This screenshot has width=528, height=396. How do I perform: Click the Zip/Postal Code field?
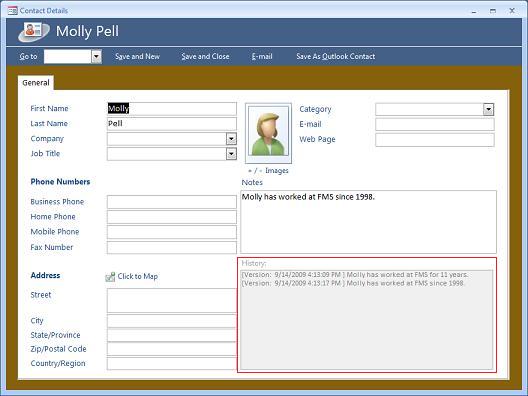click(x=172, y=349)
